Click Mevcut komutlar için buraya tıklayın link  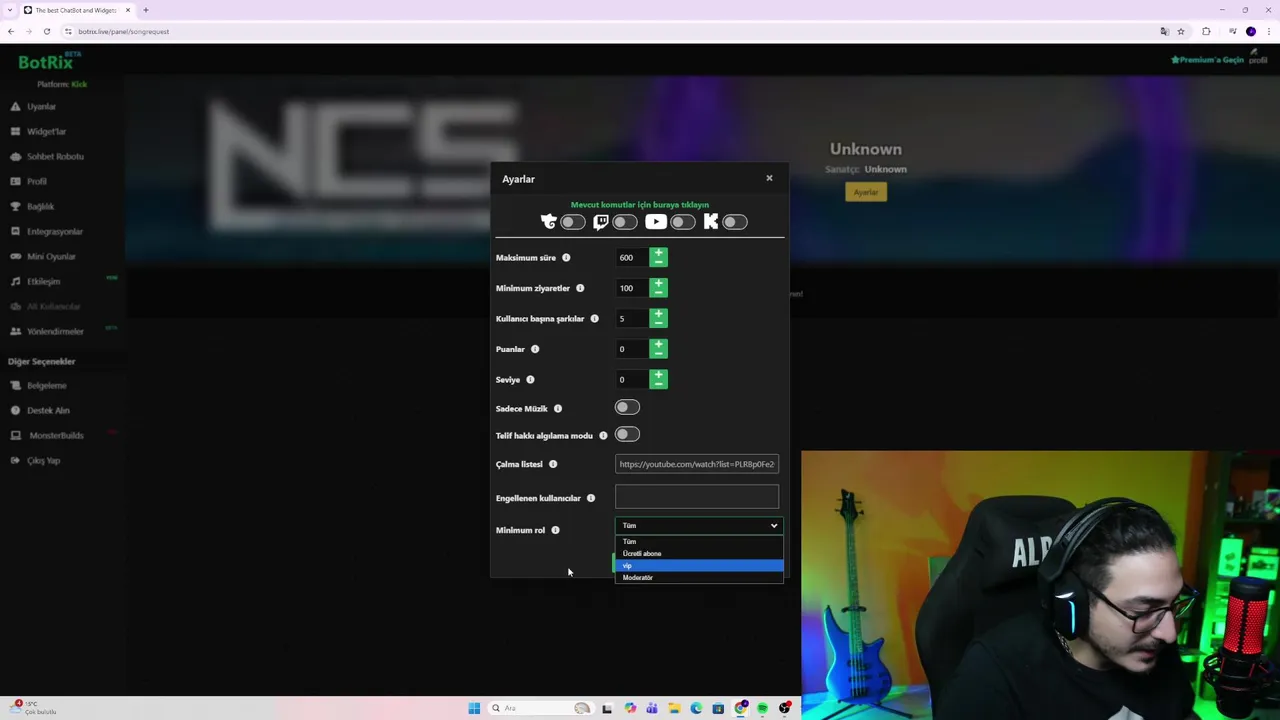pyautogui.click(x=640, y=204)
